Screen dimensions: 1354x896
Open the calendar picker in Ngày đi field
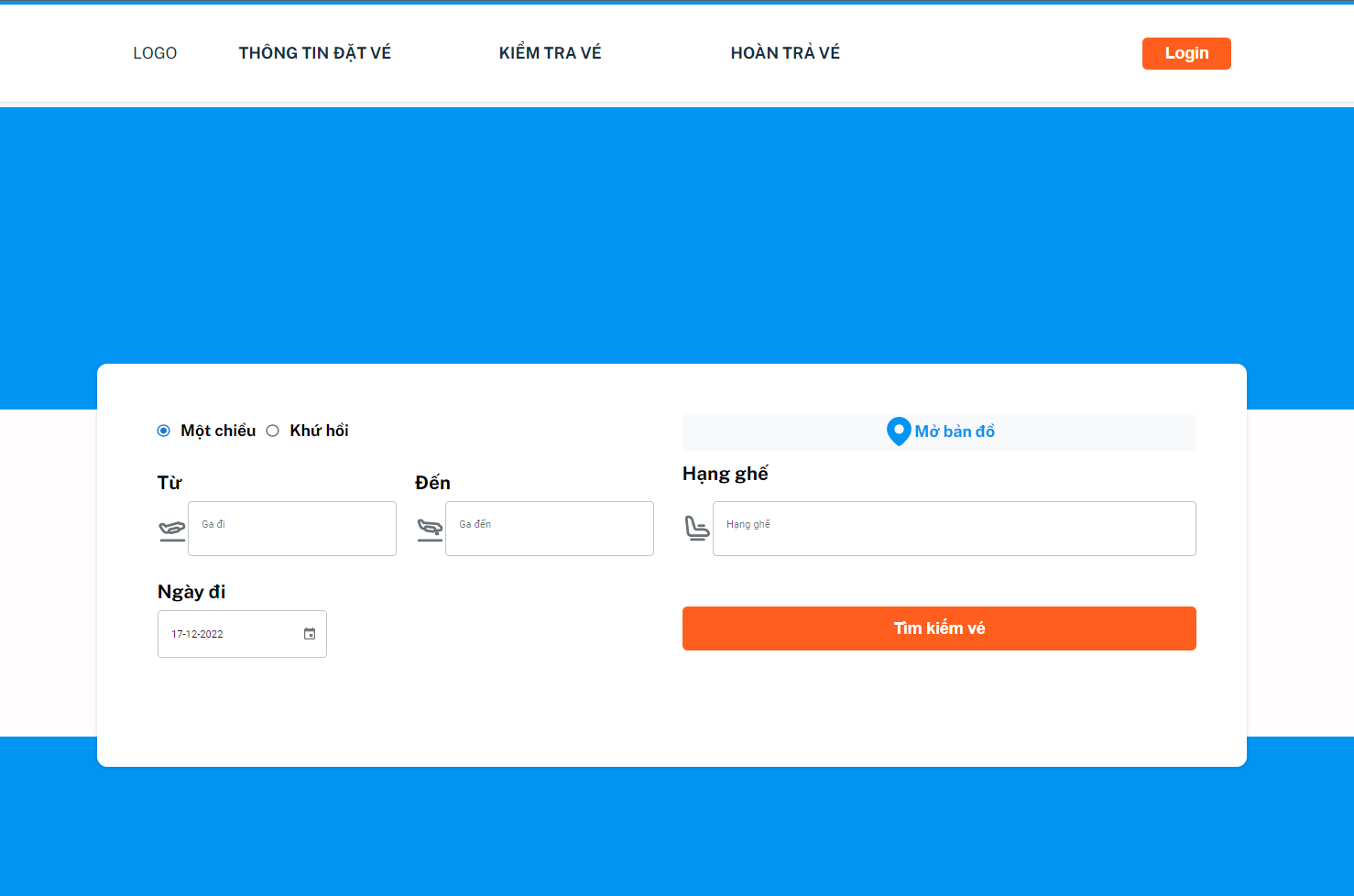(x=309, y=633)
